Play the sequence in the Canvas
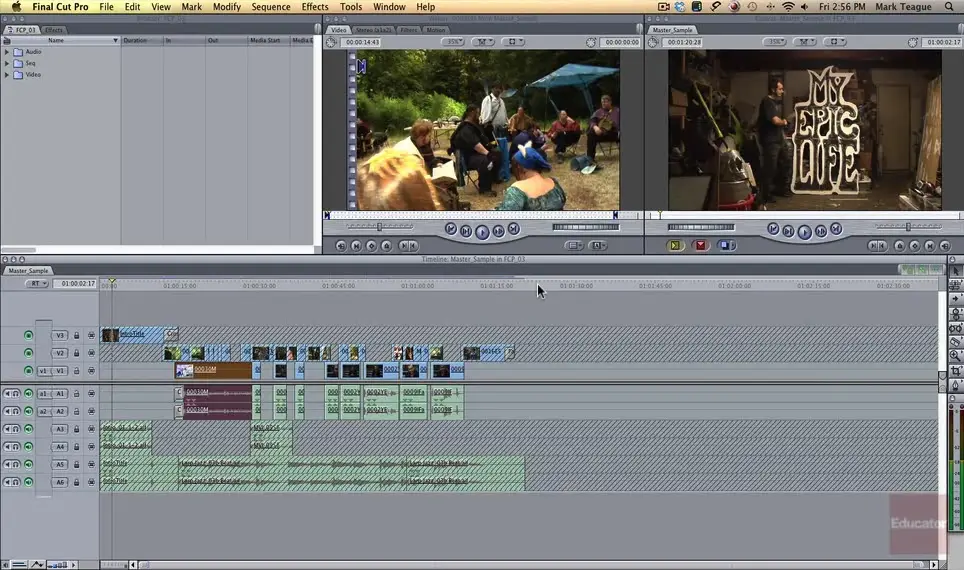Screen dimensions: 964x570 [804, 232]
